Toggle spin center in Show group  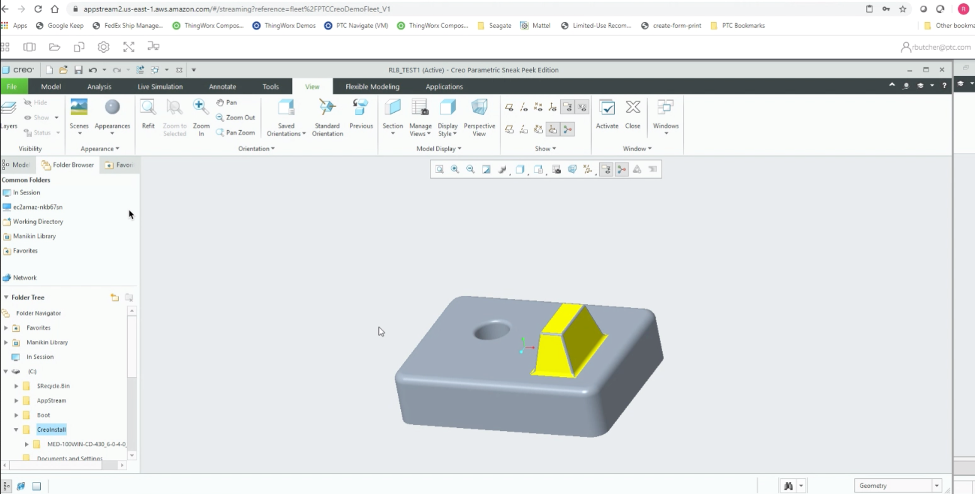pos(567,129)
